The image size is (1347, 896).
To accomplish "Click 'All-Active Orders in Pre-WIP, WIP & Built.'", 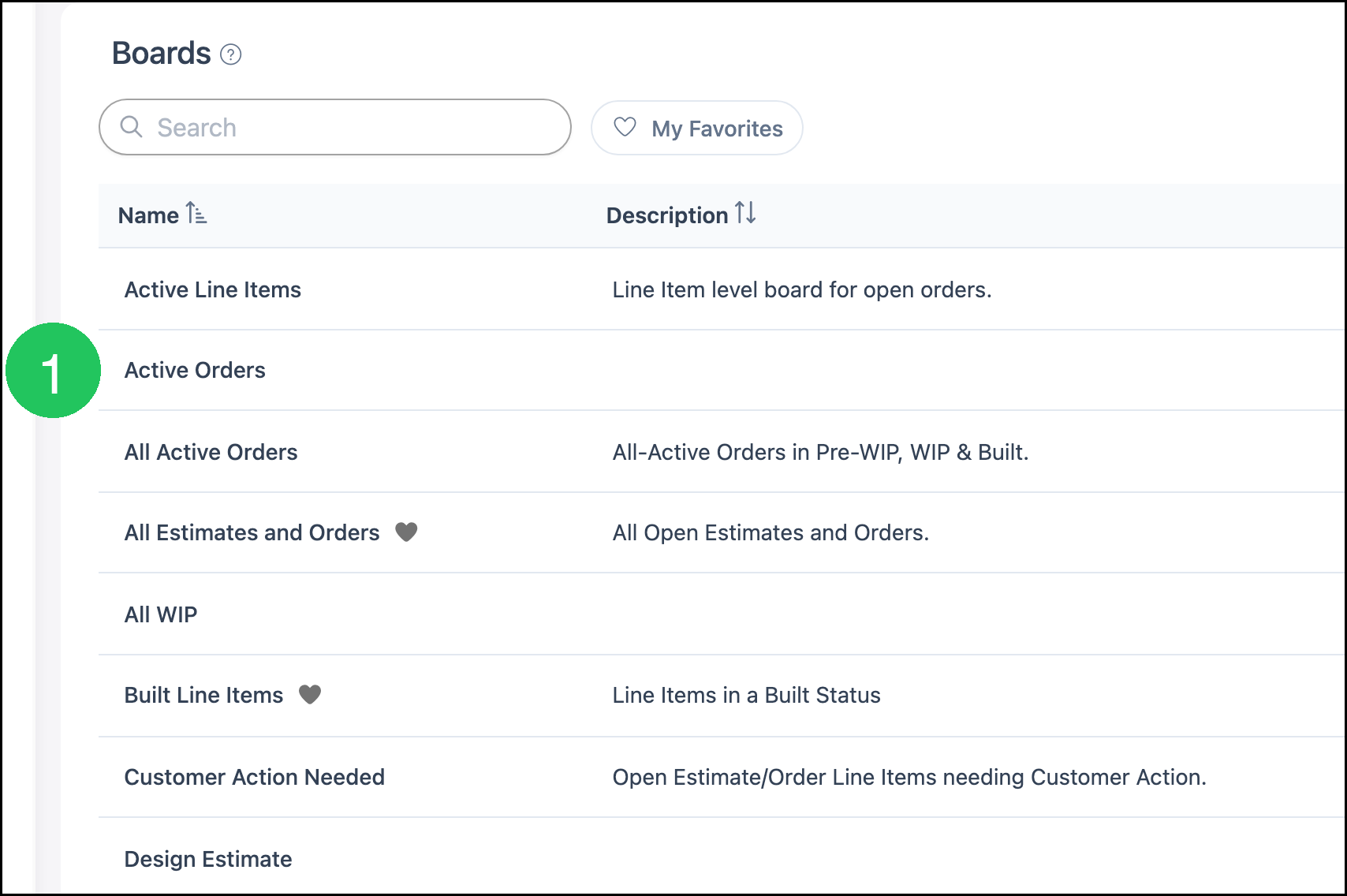I will pos(821,452).
